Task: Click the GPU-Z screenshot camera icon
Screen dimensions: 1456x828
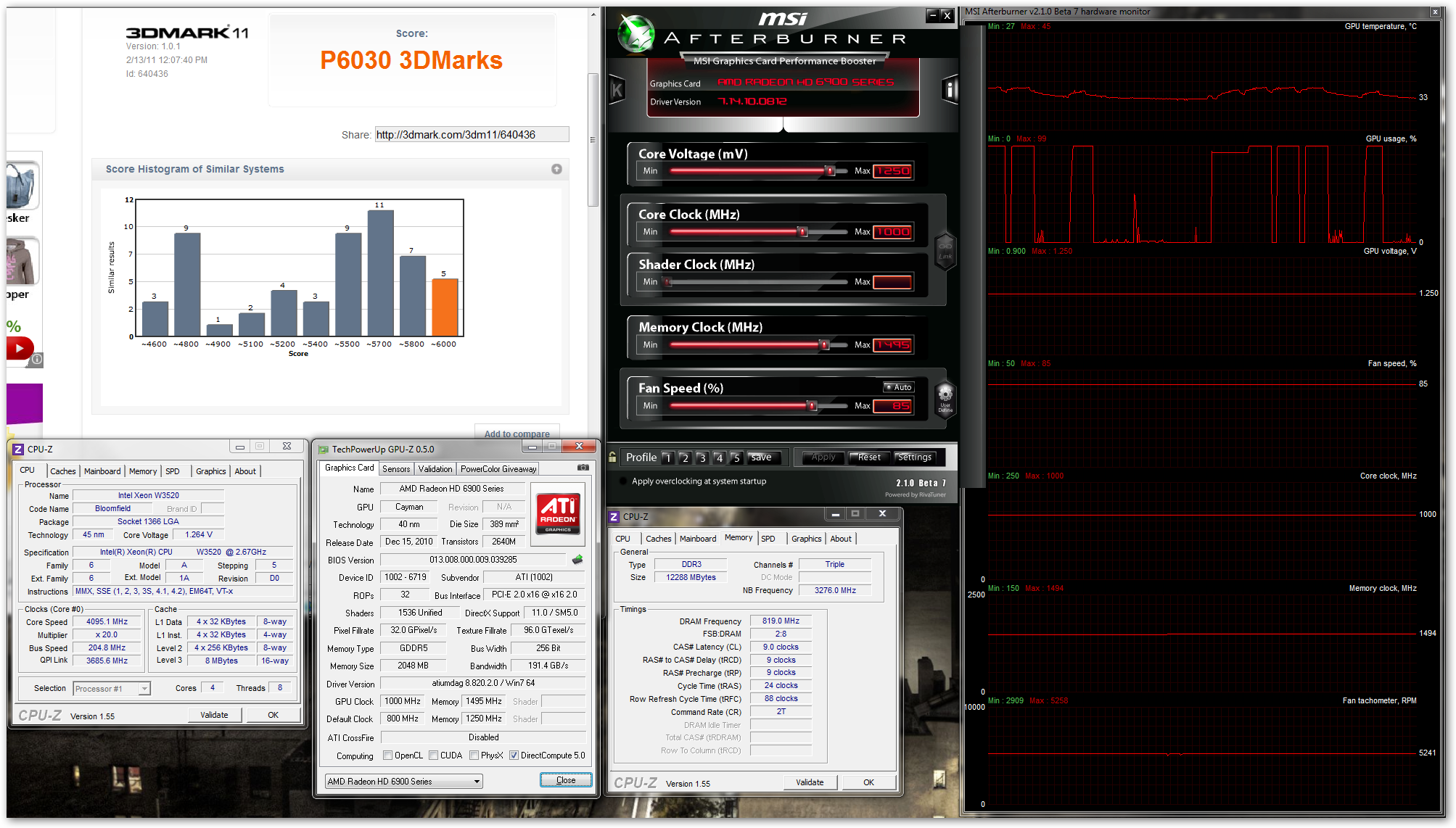Action: tap(583, 468)
